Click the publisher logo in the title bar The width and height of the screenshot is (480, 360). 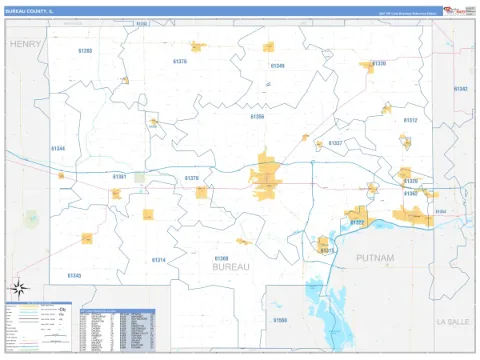[x=460, y=11]
